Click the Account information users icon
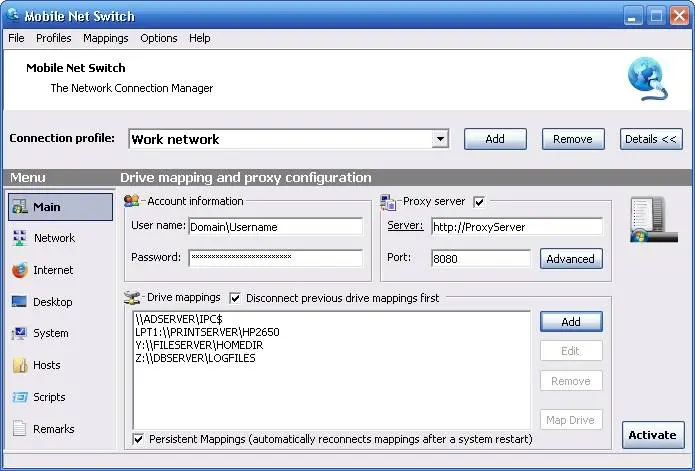The image size is (695, 471). (x=131, y=201)
